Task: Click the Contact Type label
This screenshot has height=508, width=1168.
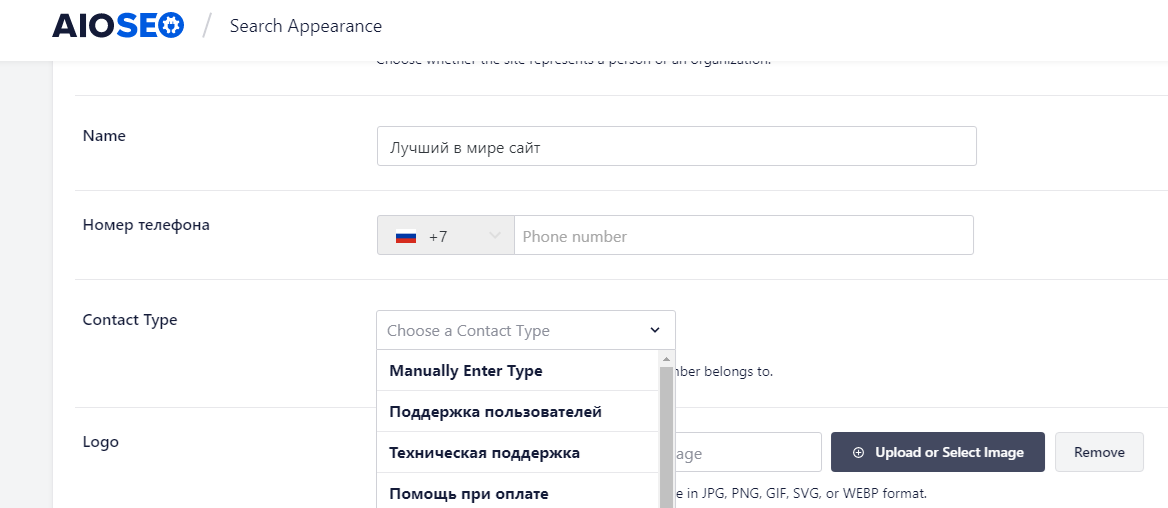Action: click(x=130, y=320)
